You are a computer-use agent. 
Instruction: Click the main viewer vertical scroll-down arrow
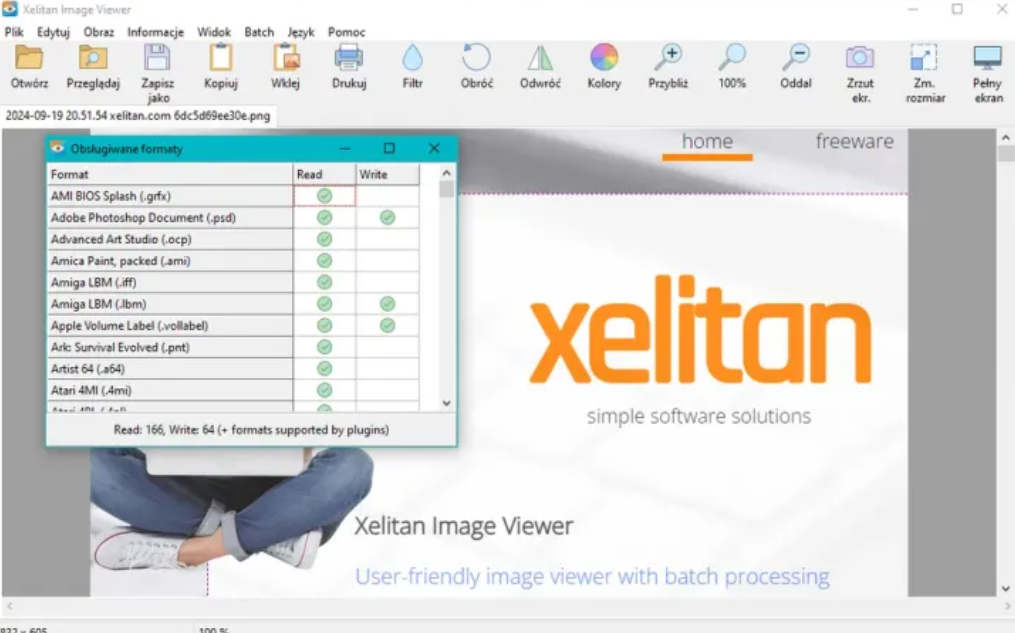click(x=1005, y=588)
